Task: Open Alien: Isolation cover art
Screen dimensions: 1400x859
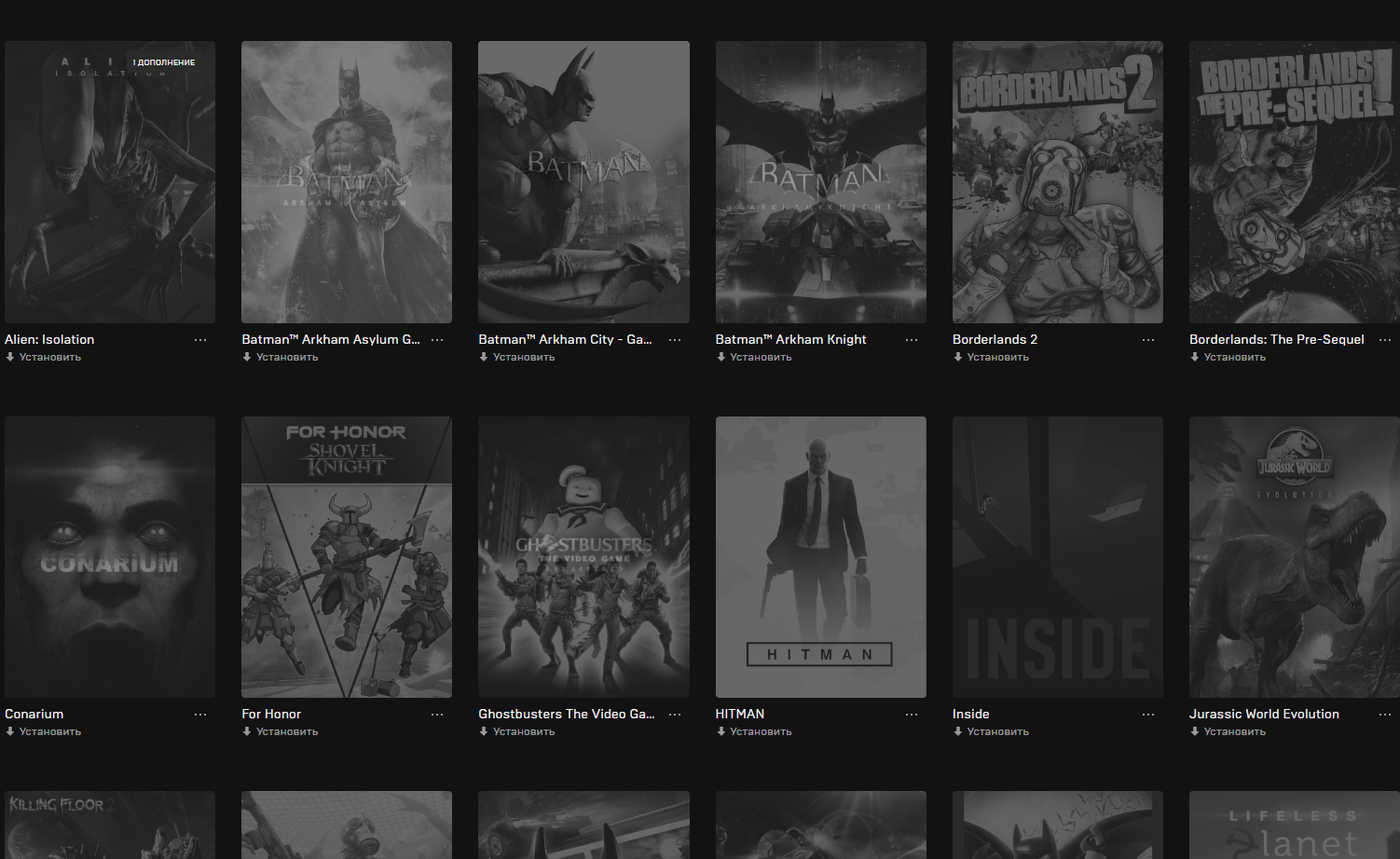Action: (110, 182)
